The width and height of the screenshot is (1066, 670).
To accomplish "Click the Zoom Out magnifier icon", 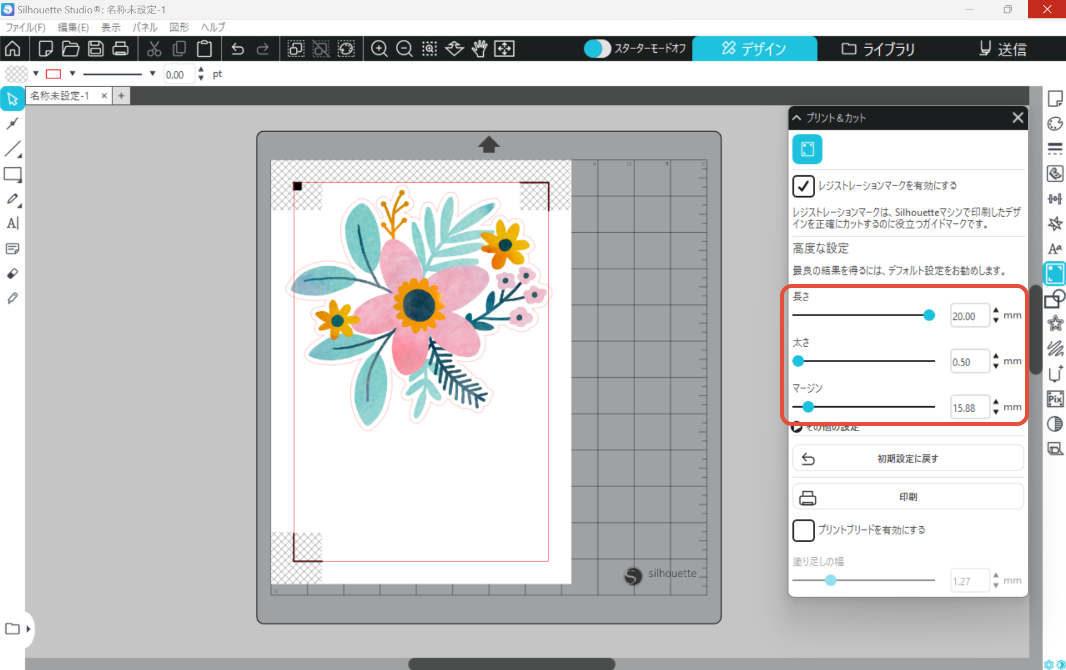I will (x=405, y=49).
